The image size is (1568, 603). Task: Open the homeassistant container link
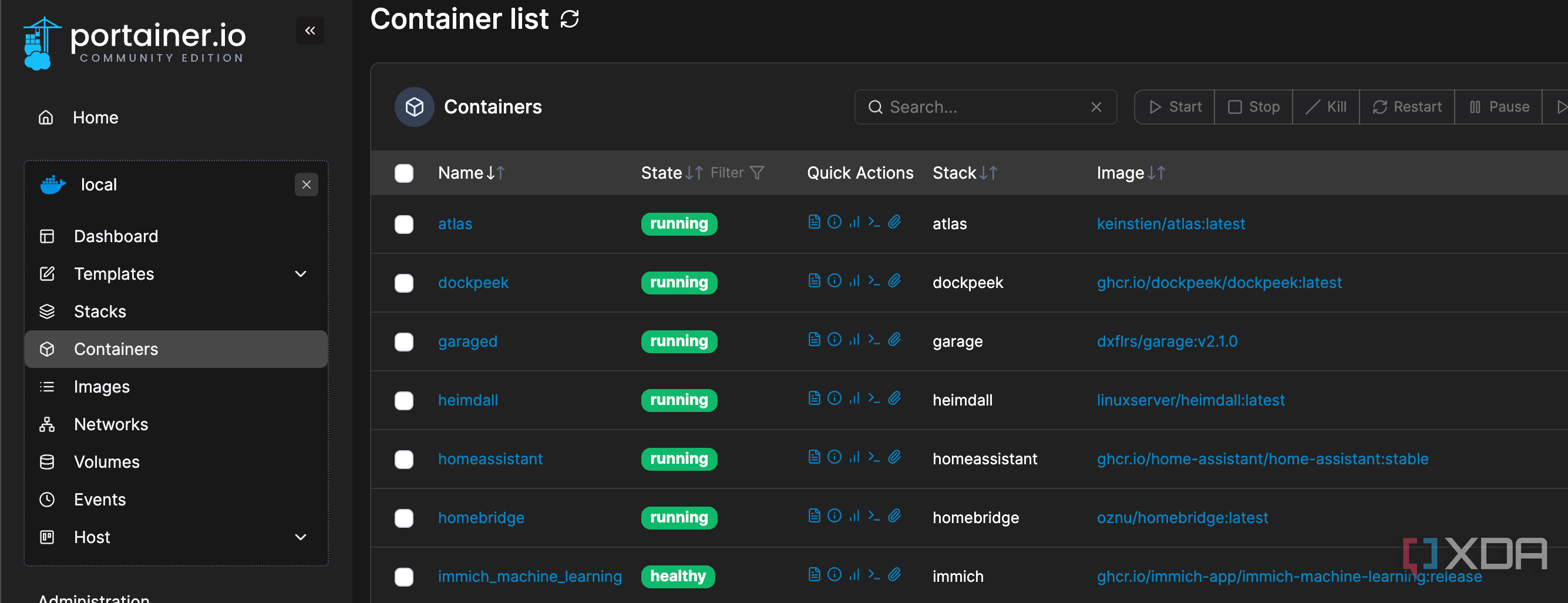[x=490, y=458]
